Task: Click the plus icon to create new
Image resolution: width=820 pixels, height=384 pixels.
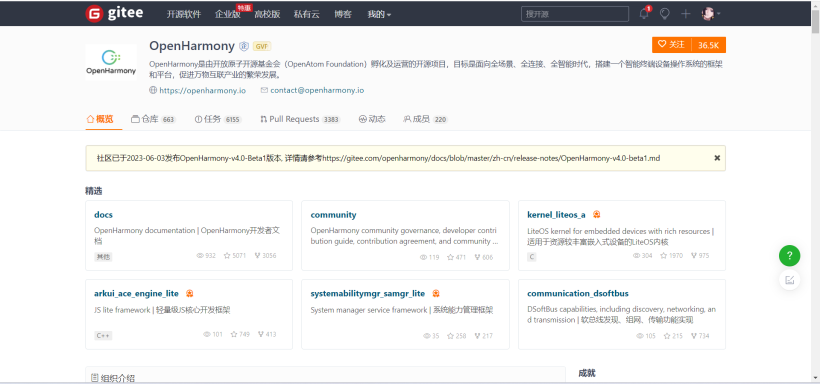Action: 686,14
